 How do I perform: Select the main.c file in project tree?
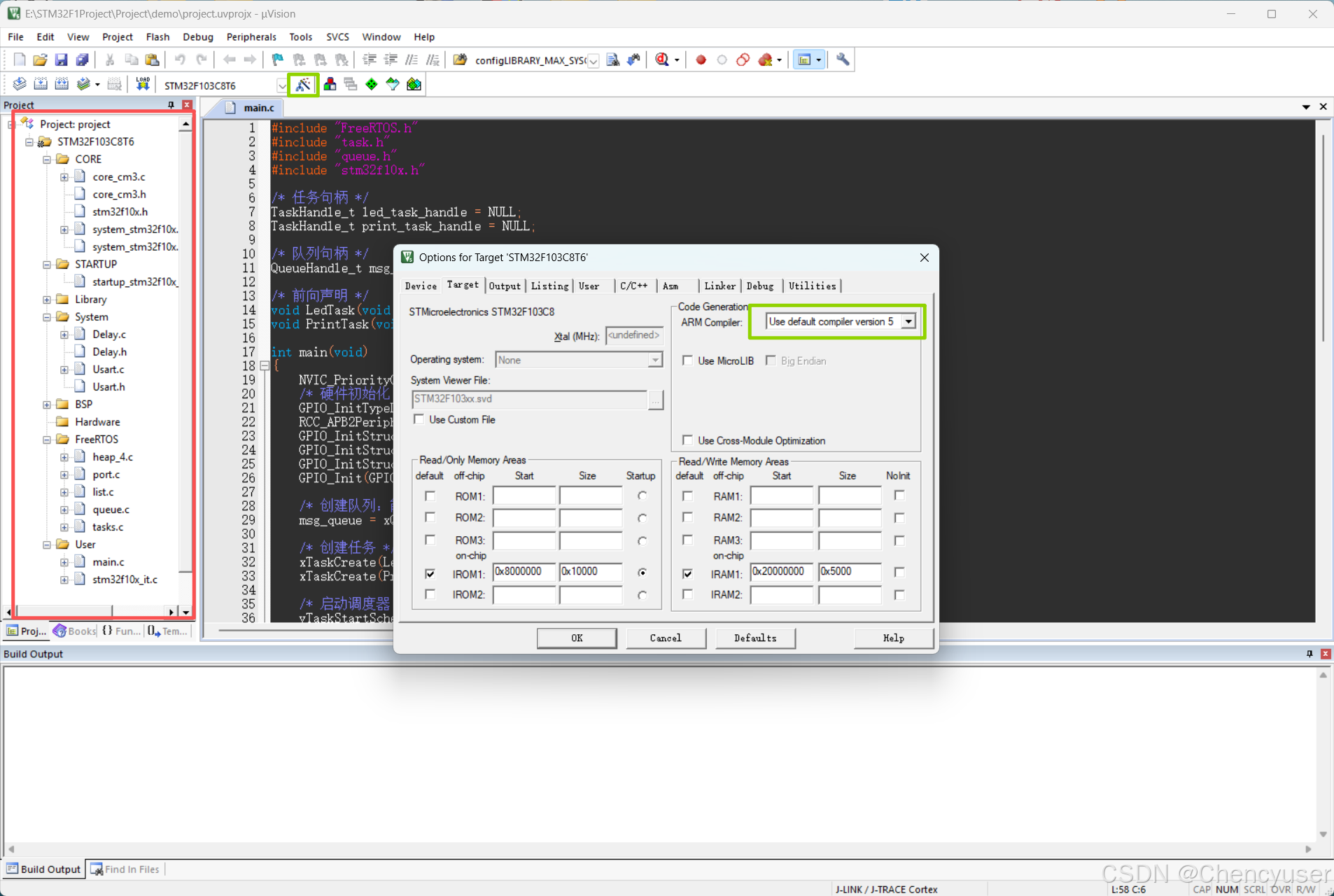108,561
